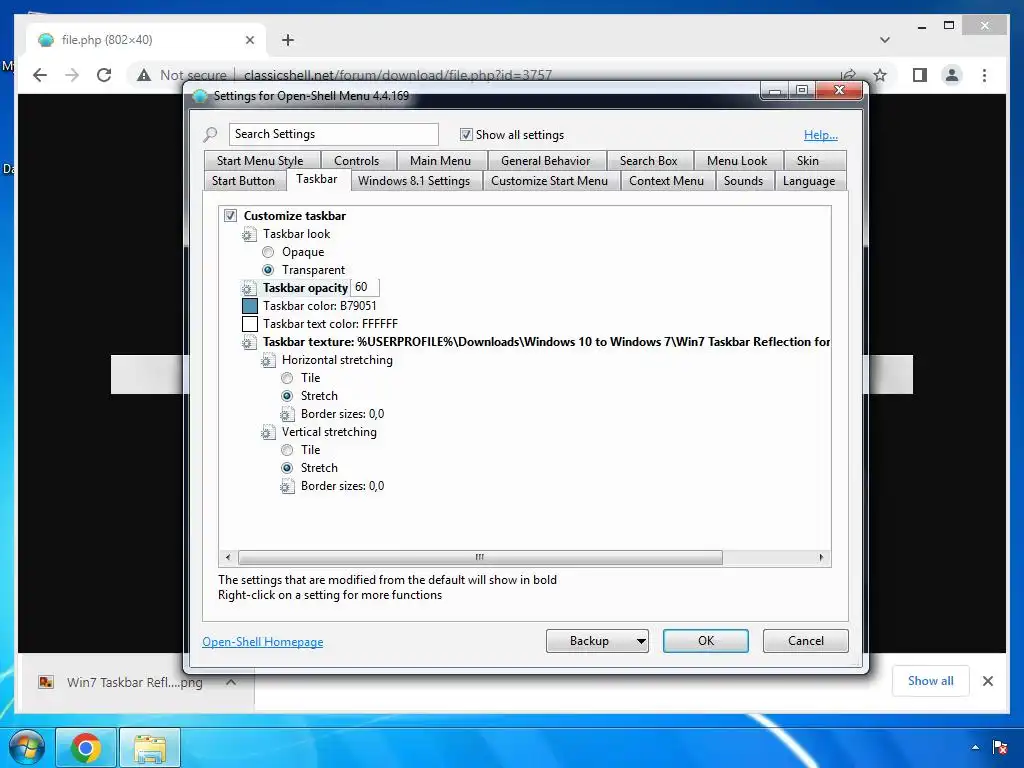Viewport: 1024px width, 768px height.
Task: Click the gear icon beside Horizontal stretching
Action: coord(268,360)
